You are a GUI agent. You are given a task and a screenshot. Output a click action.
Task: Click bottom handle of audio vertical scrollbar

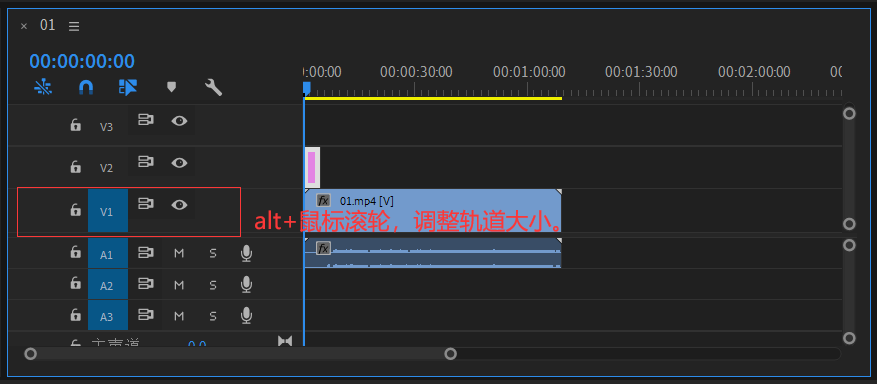(x=849, y=338)
